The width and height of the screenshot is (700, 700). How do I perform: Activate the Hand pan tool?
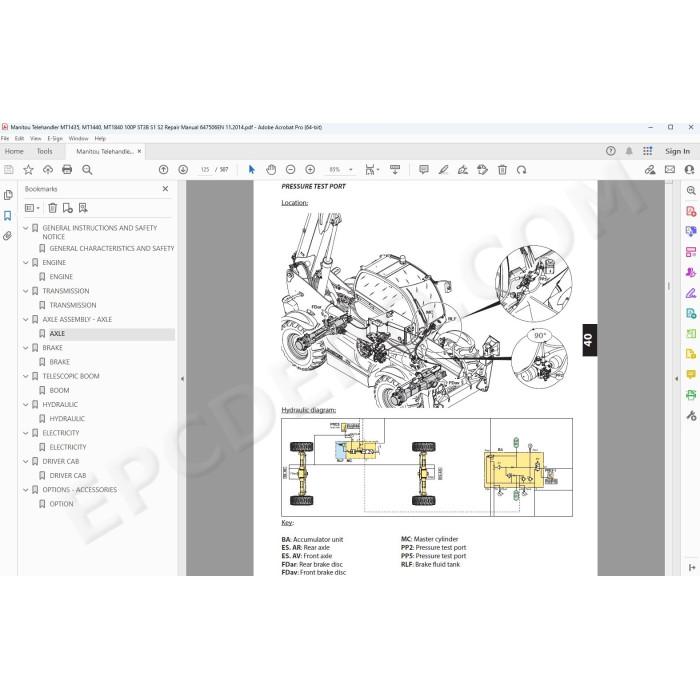[x=271, y=170]
